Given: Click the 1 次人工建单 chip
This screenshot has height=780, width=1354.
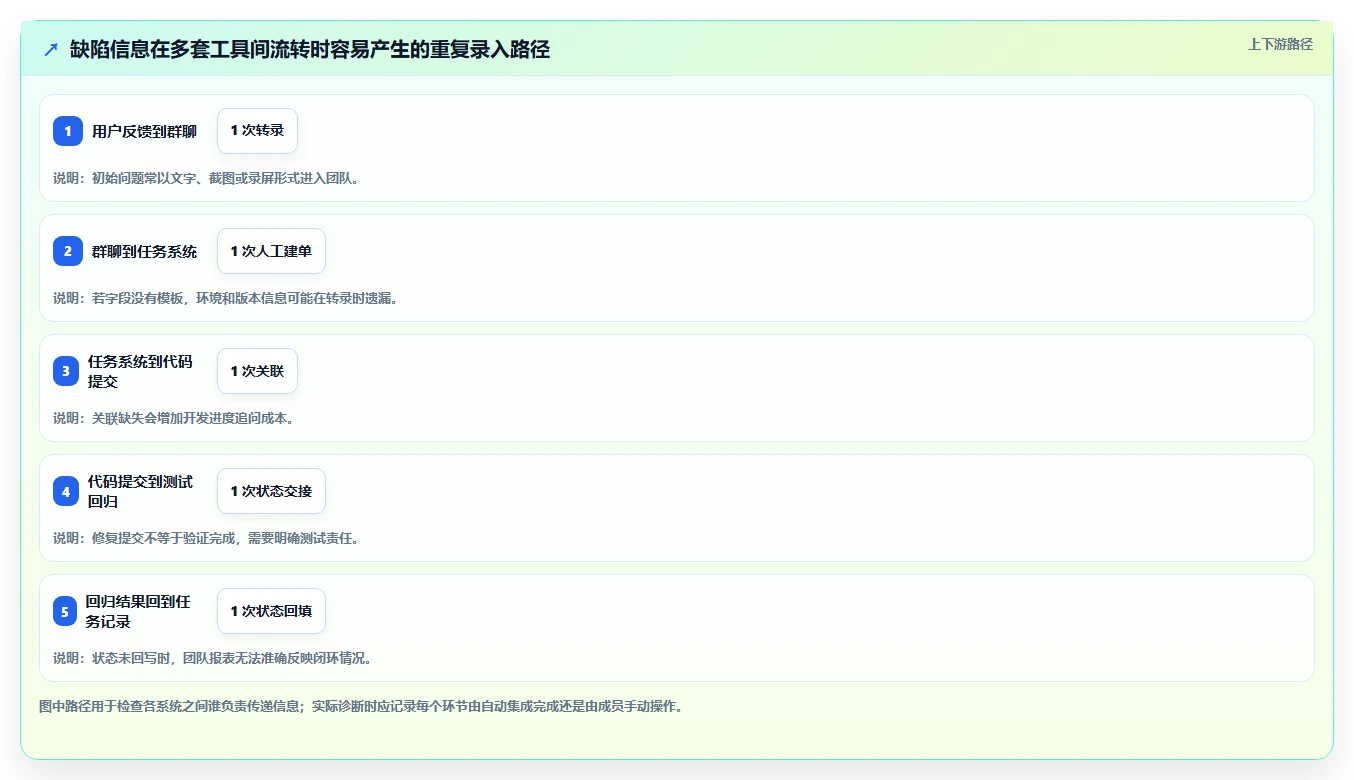Looking at the screenshot, I should coord(271,251).
